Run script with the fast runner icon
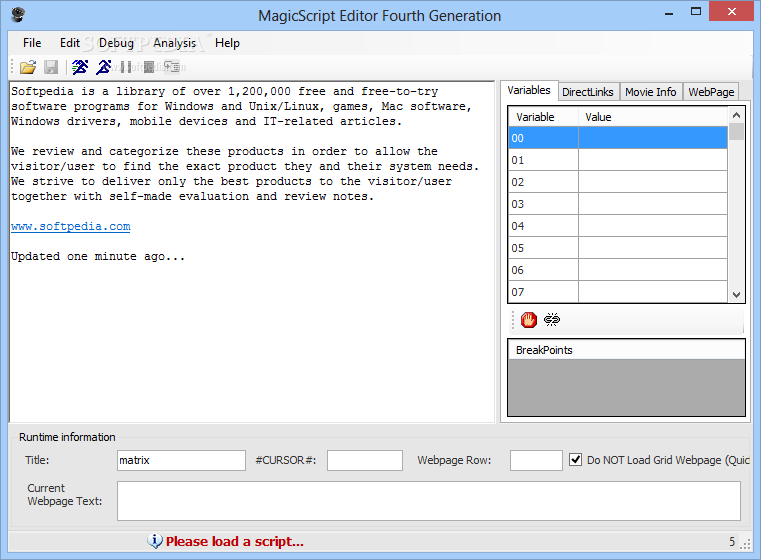761x560 pixels. pos(80,67)
